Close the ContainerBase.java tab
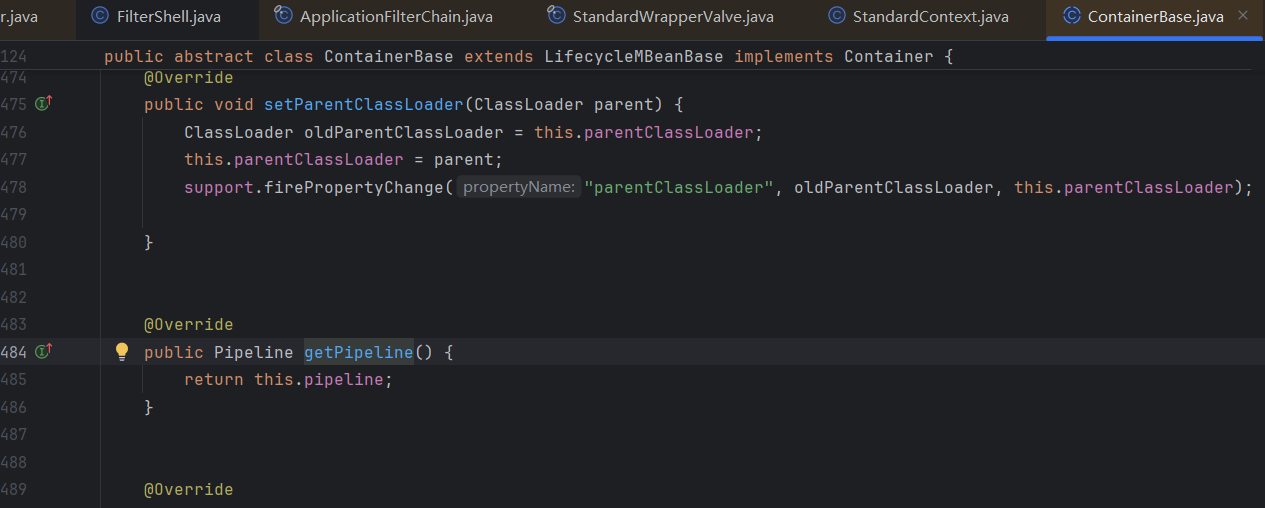The width and height of the screenshot is (1265, 508). coord(1243,16)
